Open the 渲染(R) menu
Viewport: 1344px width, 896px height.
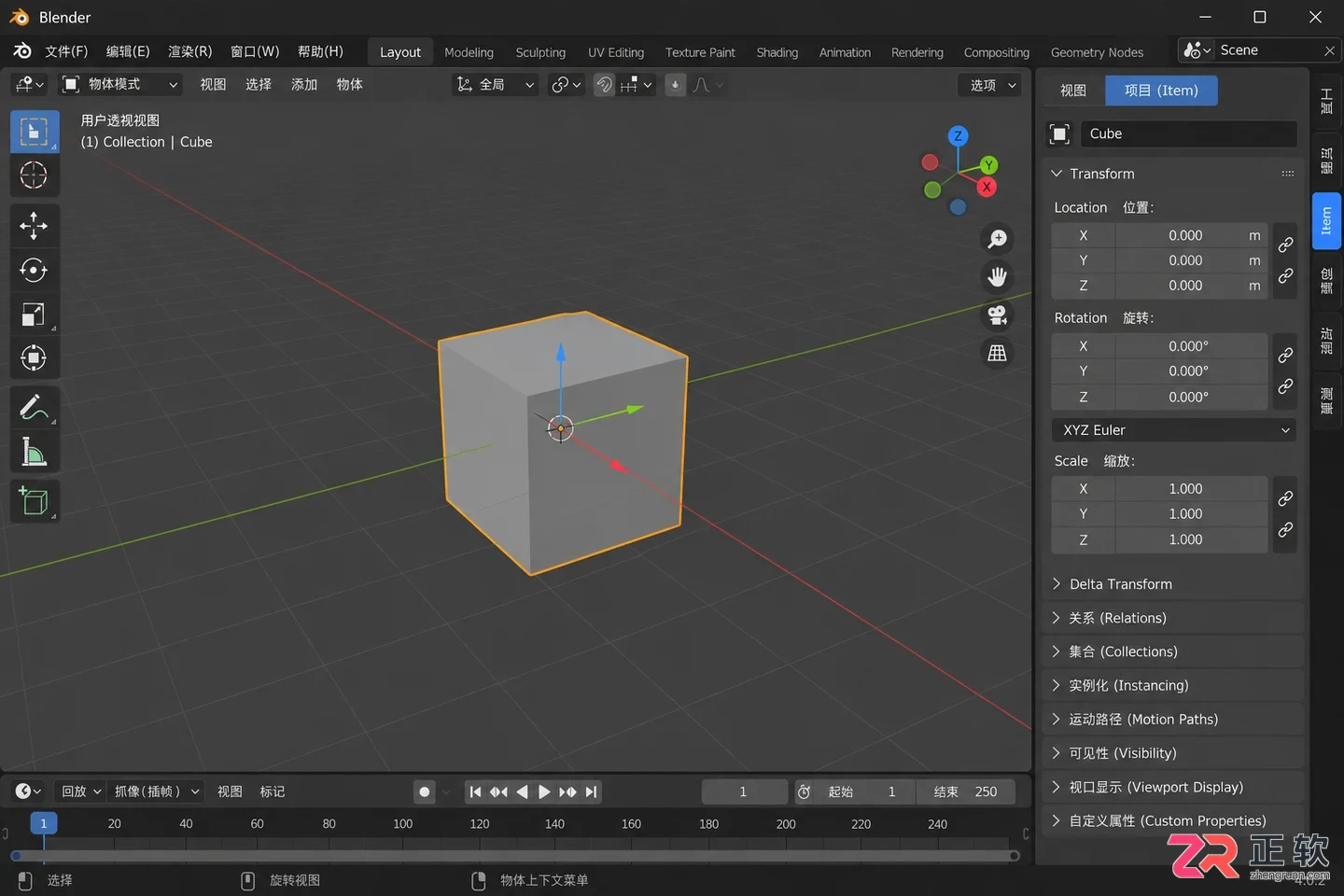(x=189, y=51)
